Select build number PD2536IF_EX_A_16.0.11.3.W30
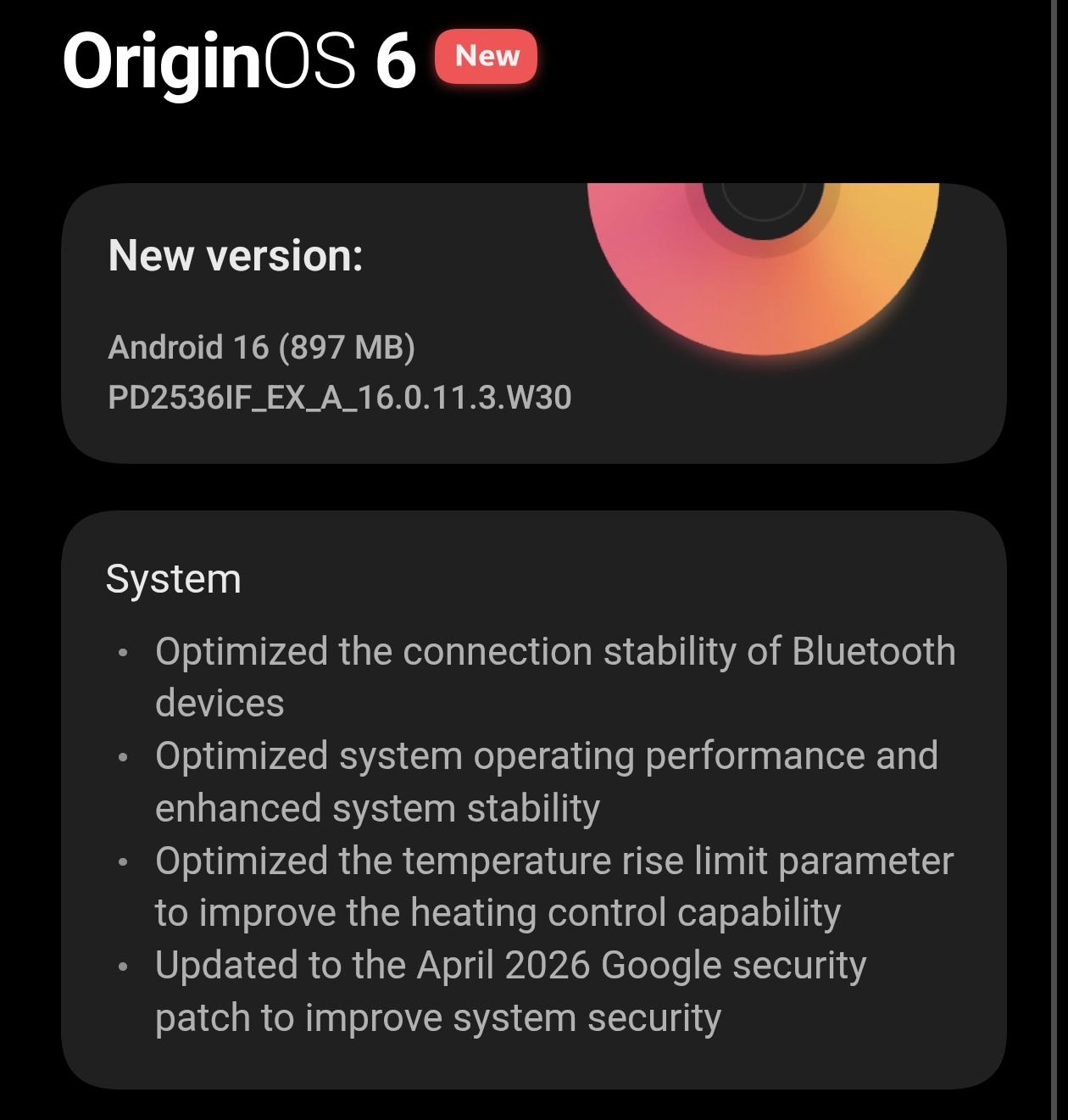Image resolution: width=1068 pixels, height=1120 pixels. (x=340, y=398)
